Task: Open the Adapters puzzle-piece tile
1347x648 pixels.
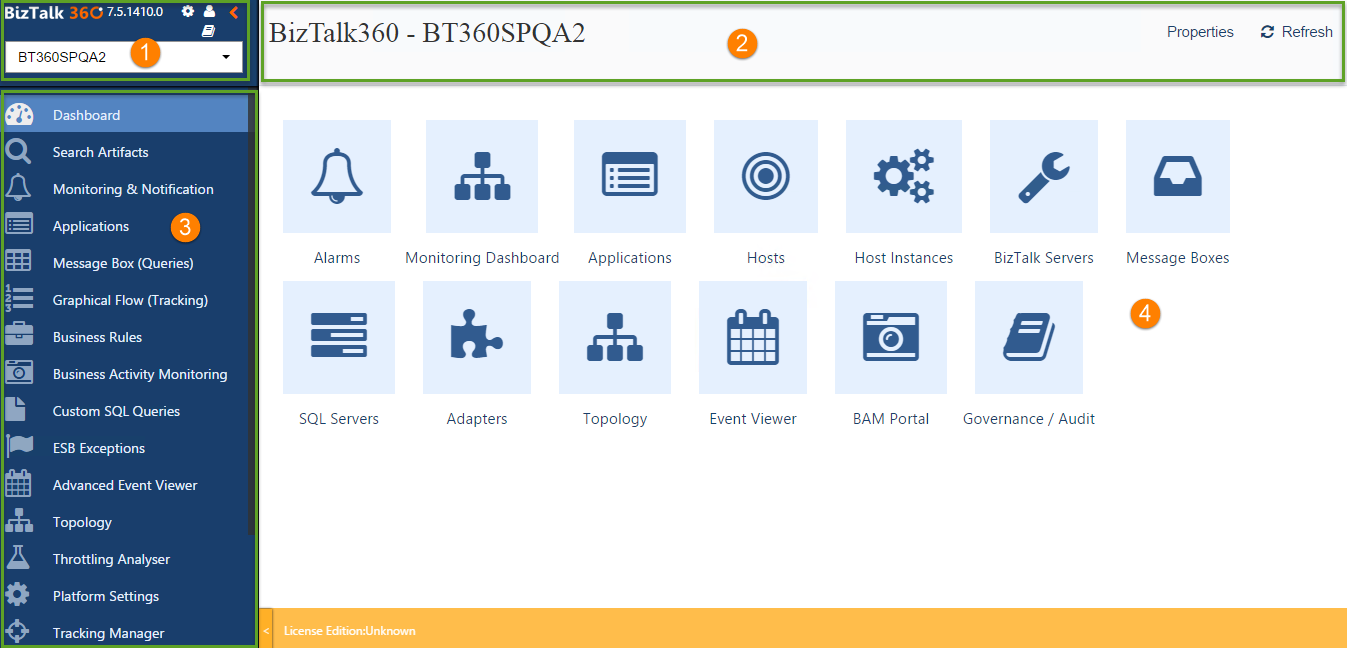Action: click(477, 337)
